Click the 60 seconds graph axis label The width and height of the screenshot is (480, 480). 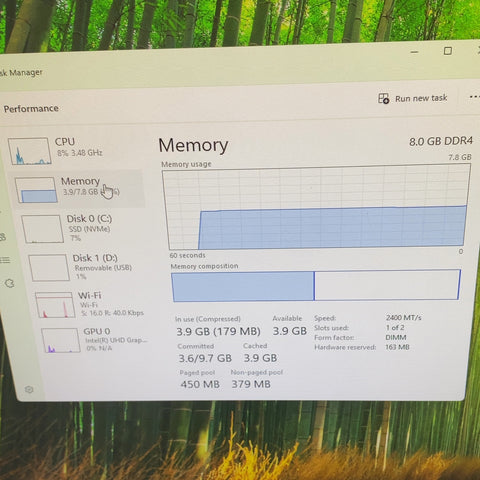[x=187, y=255]
